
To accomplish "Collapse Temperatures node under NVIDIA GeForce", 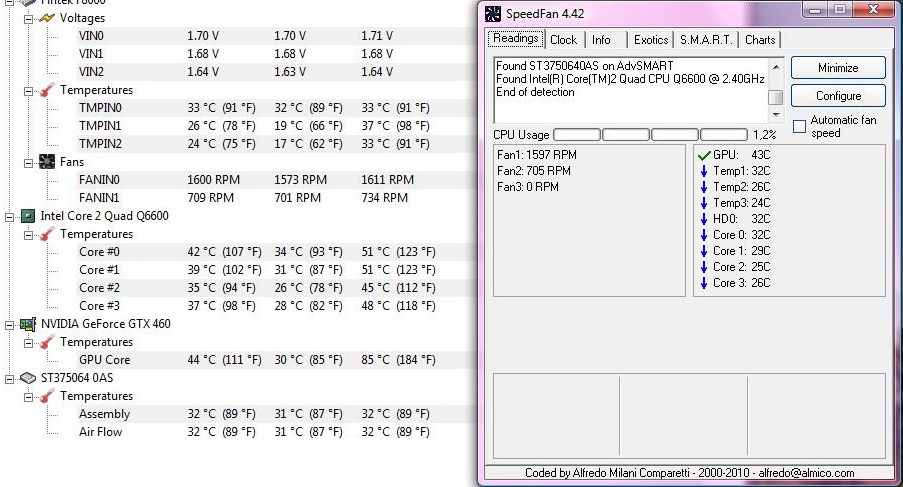I will pos(28,343).
